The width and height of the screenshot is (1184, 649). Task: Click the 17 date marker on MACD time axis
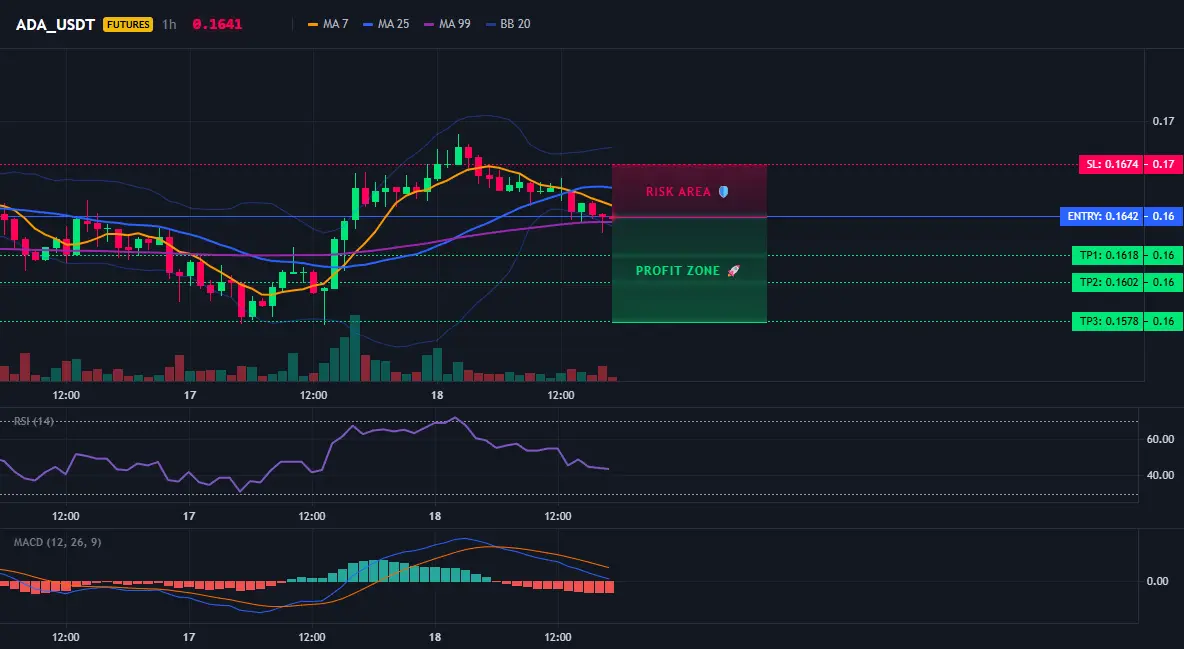[189, 637]
